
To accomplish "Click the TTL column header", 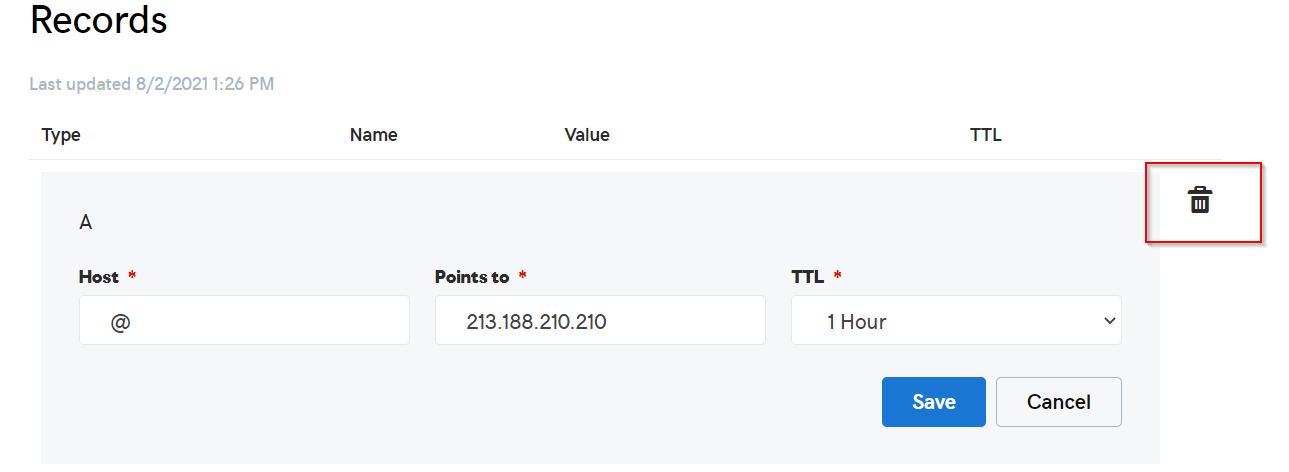I will click(x=985, y=135).
